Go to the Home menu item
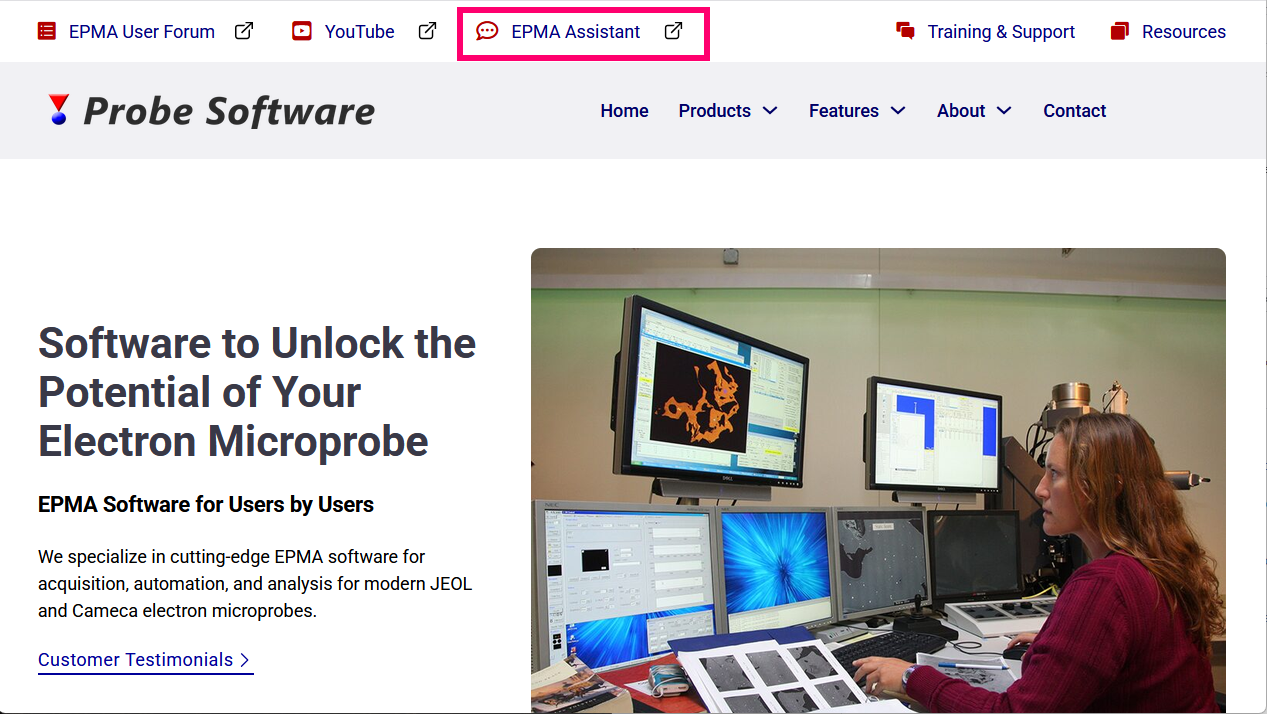 coord(624,111)
